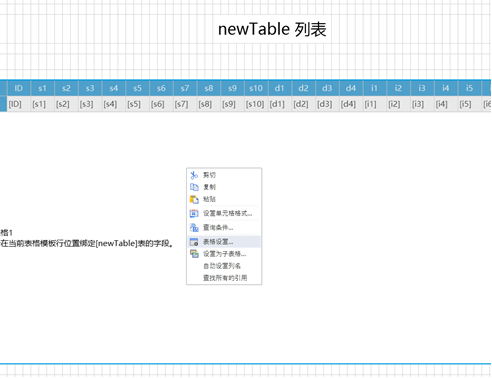The width and height of the screenshot is (492, 378).
Task: Select the ID column header cell
Action: click(x=19, y=88)
